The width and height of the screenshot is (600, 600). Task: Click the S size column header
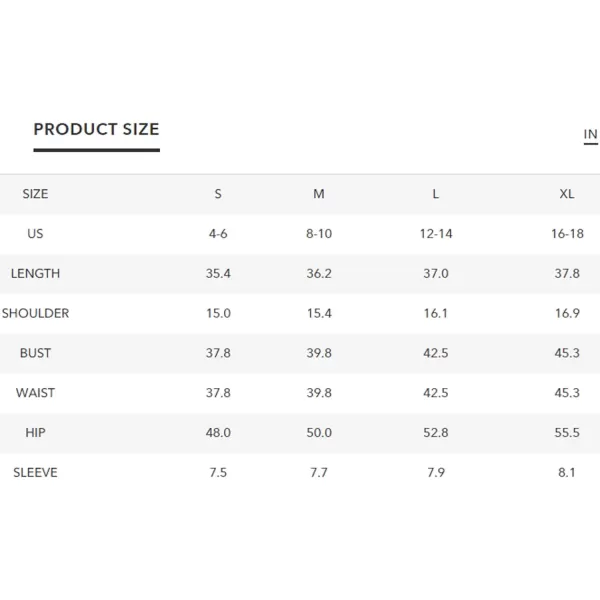click(218, 194)
